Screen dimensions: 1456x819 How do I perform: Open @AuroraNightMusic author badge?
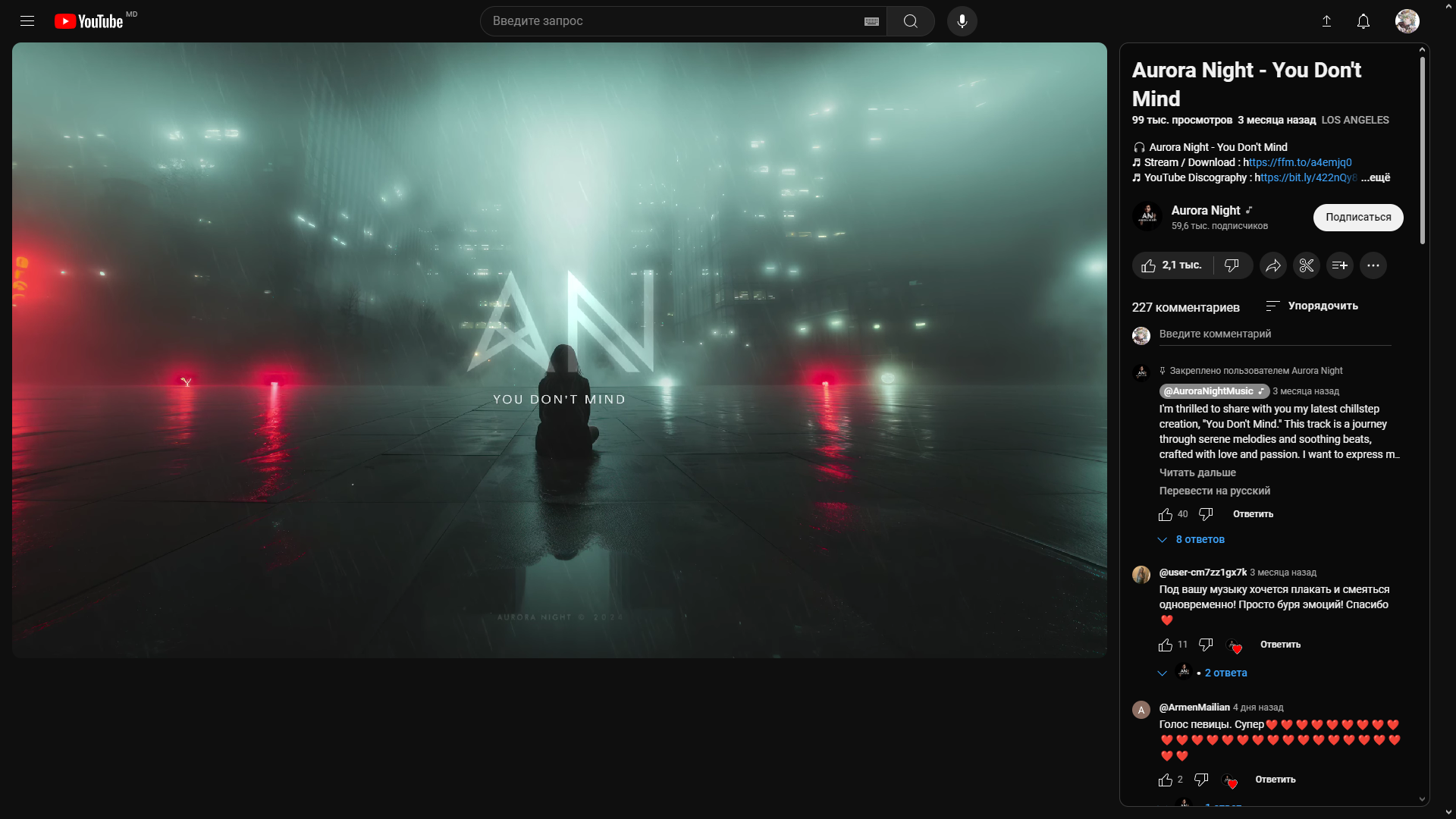[x=1214, y=391]
